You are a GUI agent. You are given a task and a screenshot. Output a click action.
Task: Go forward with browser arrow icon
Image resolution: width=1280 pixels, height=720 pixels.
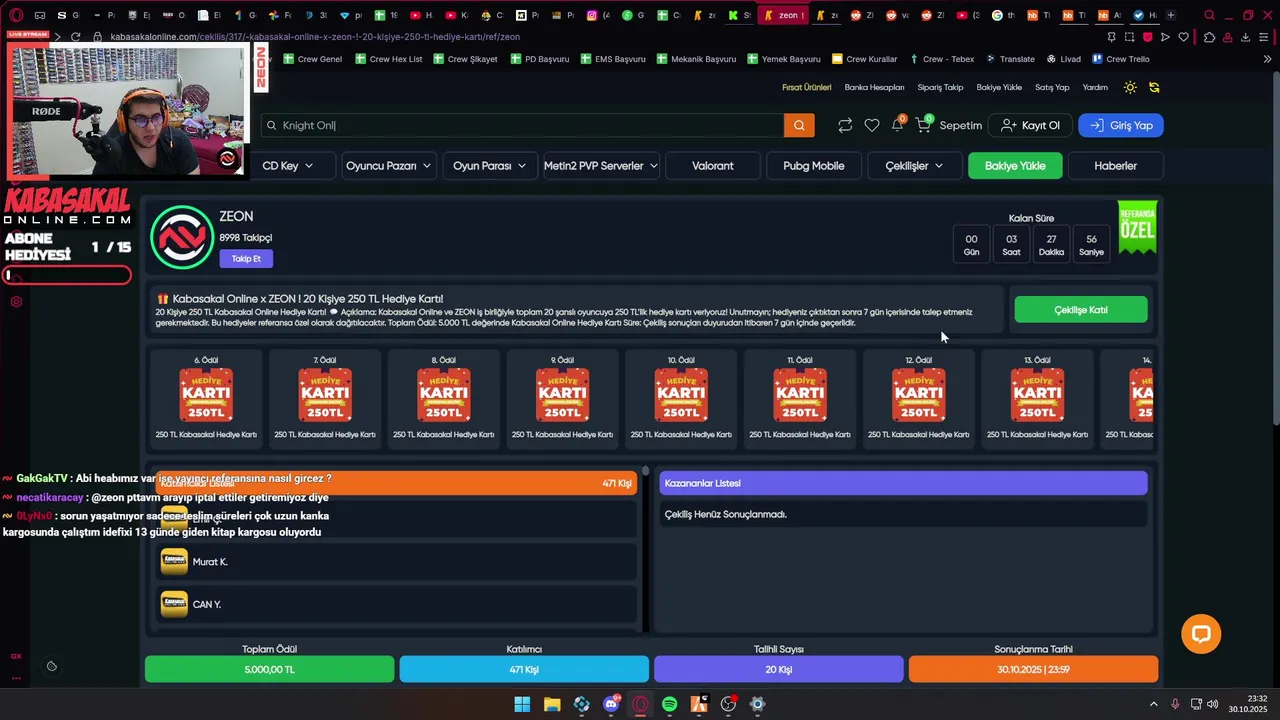(x=56, y=37)
